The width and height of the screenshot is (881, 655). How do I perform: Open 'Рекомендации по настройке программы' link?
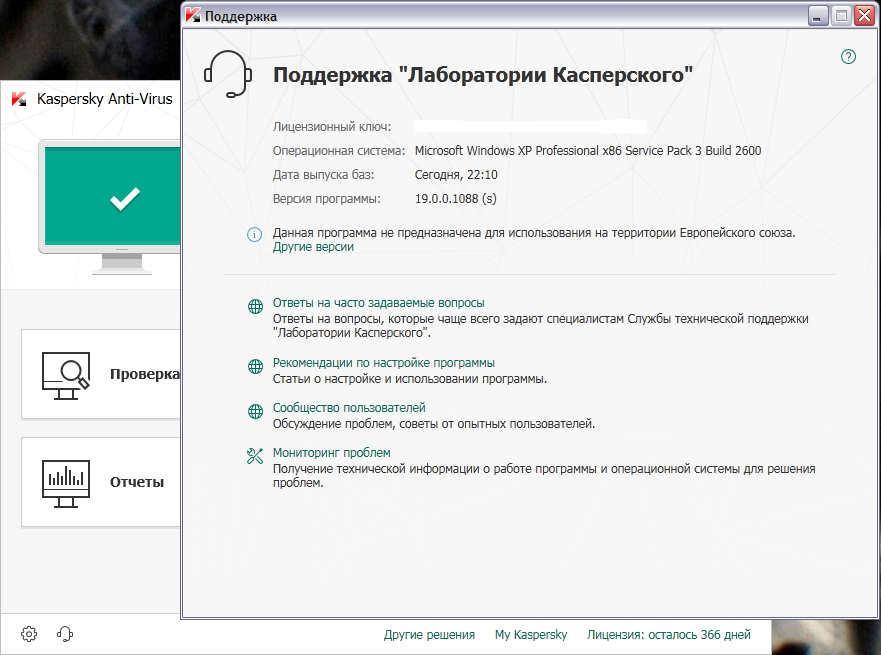coord(384,363)
